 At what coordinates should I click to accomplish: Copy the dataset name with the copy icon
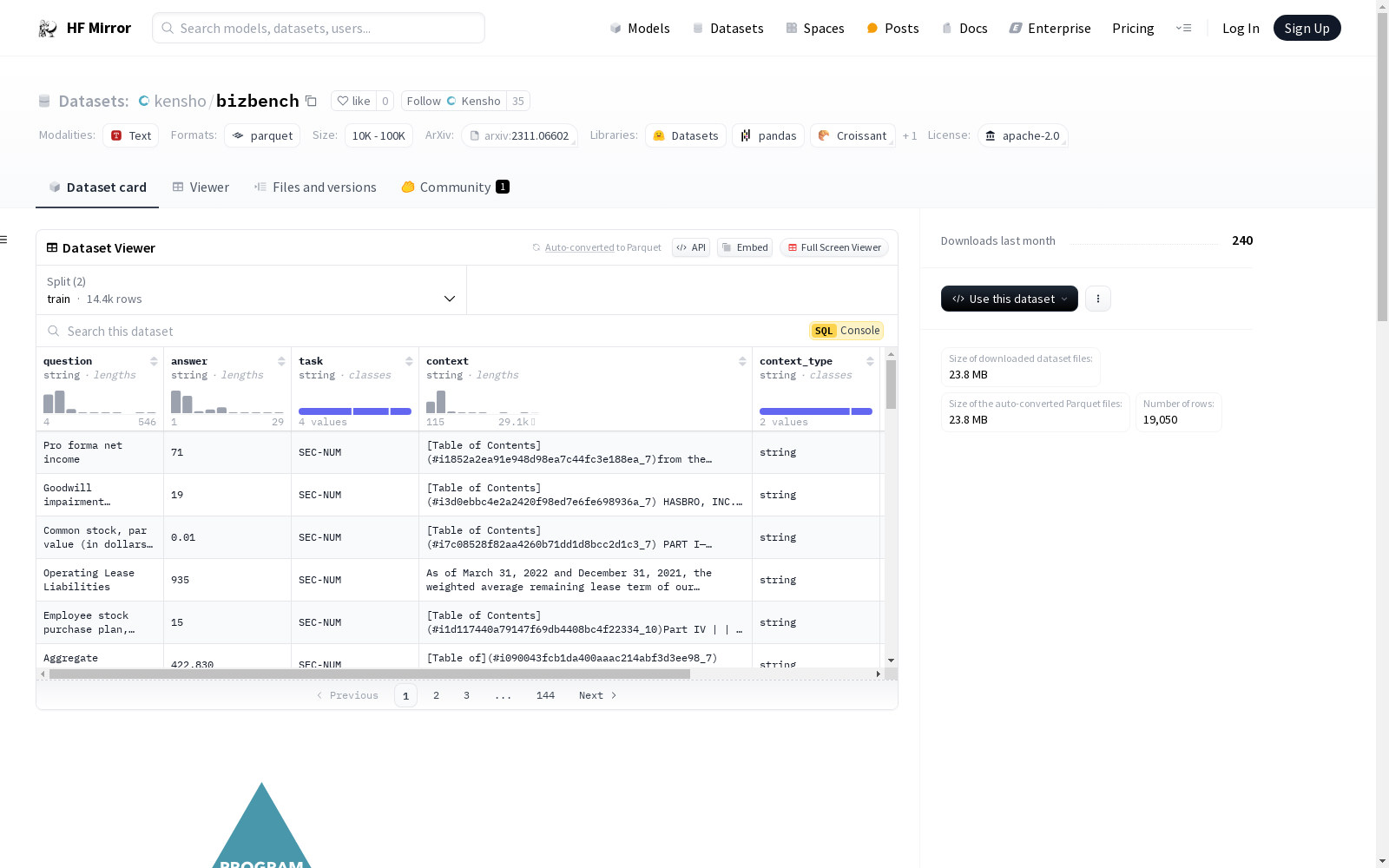coord(311,101)
